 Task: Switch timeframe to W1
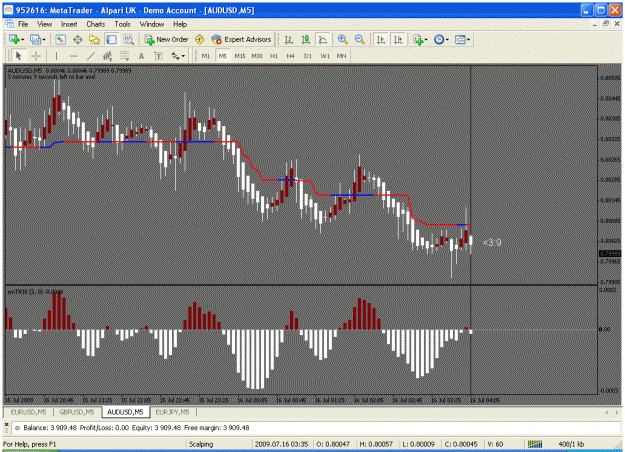[325, 56]
